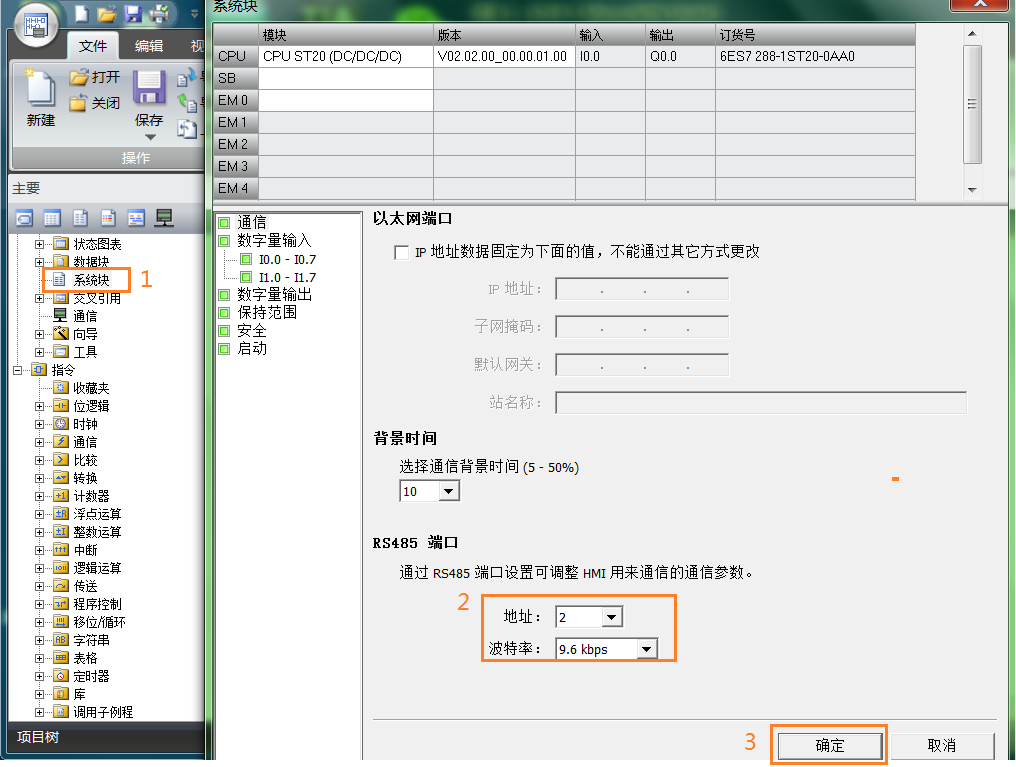Click the communication network icon in 主要 toolbar

164,218
